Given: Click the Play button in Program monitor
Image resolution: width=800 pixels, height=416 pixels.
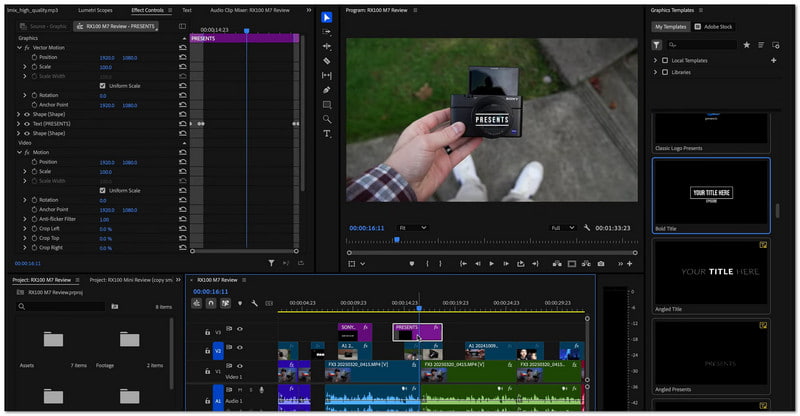Looking at the screenshot, I should (491, 264).
